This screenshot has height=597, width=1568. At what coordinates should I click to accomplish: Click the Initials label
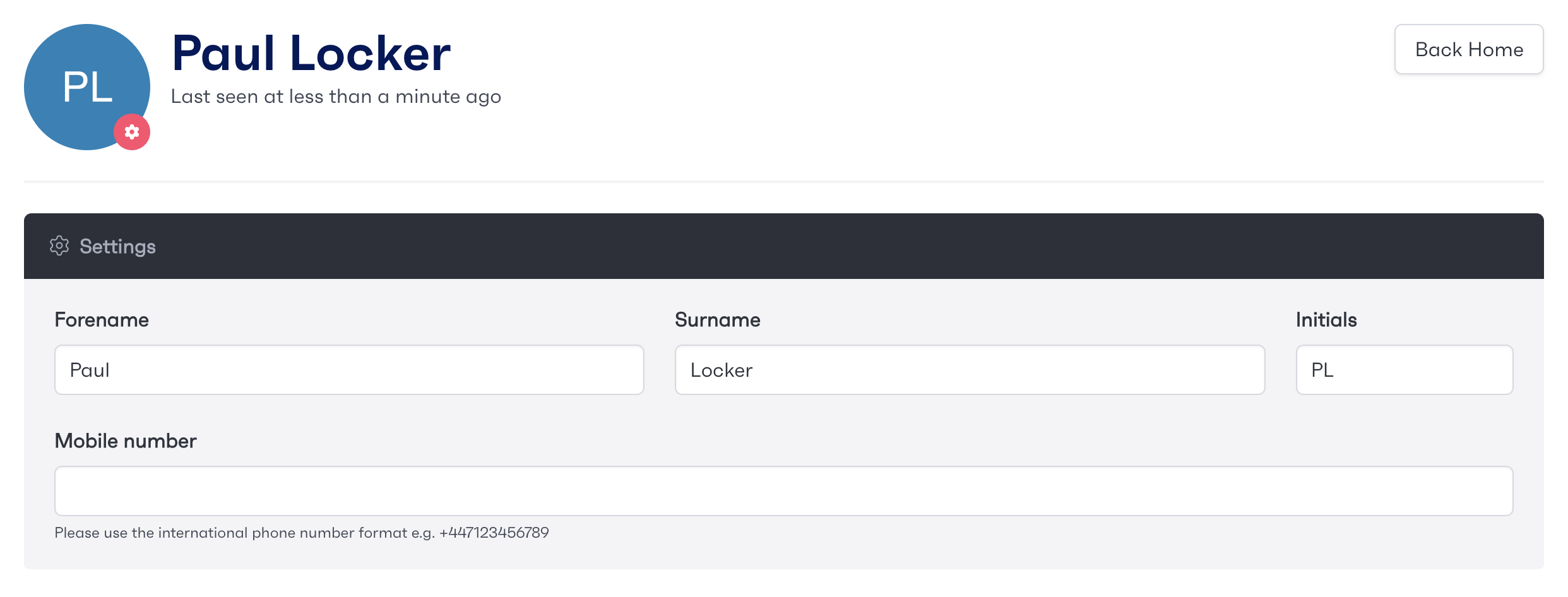[x=1326, y=320]
